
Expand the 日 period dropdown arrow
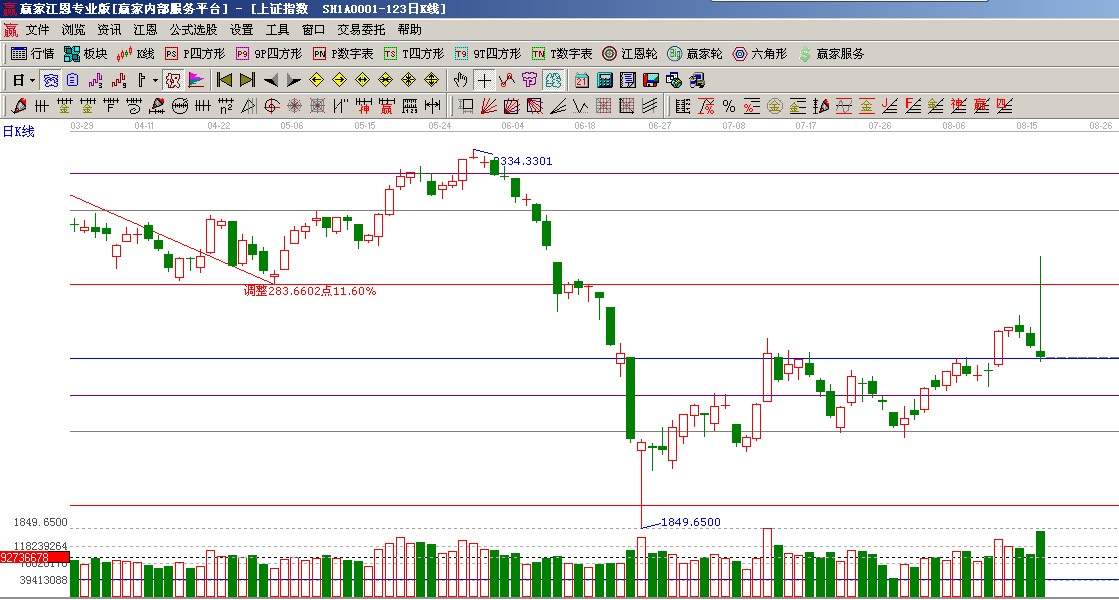(x=32, y=80)
